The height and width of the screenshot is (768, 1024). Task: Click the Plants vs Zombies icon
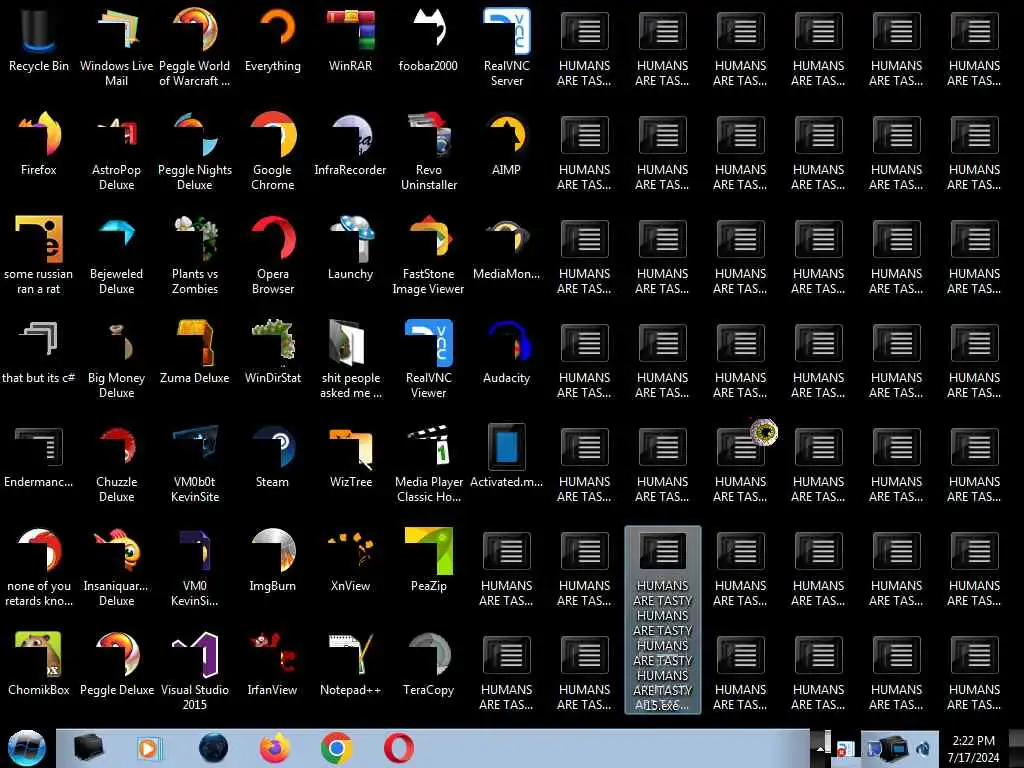point(195,255)
